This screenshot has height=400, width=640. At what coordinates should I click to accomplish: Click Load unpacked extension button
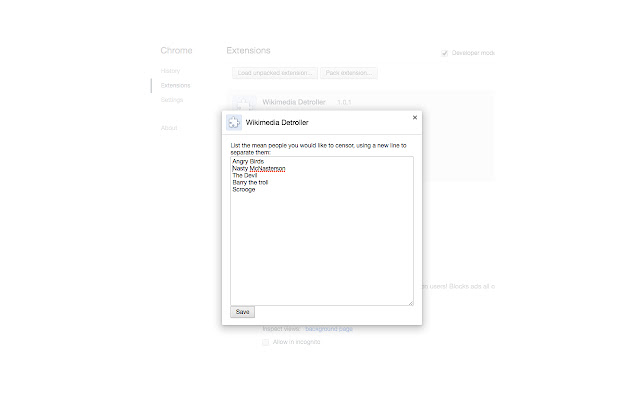275,73
